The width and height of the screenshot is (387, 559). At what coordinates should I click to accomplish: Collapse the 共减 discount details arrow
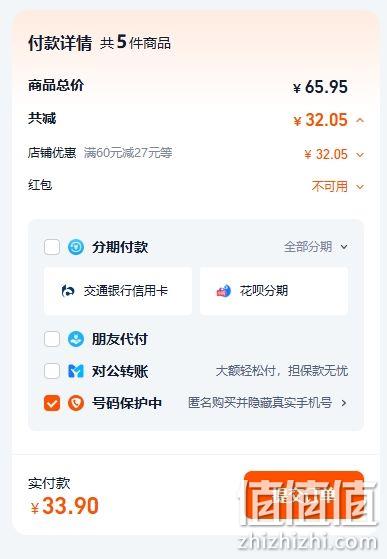coord(360,120)
